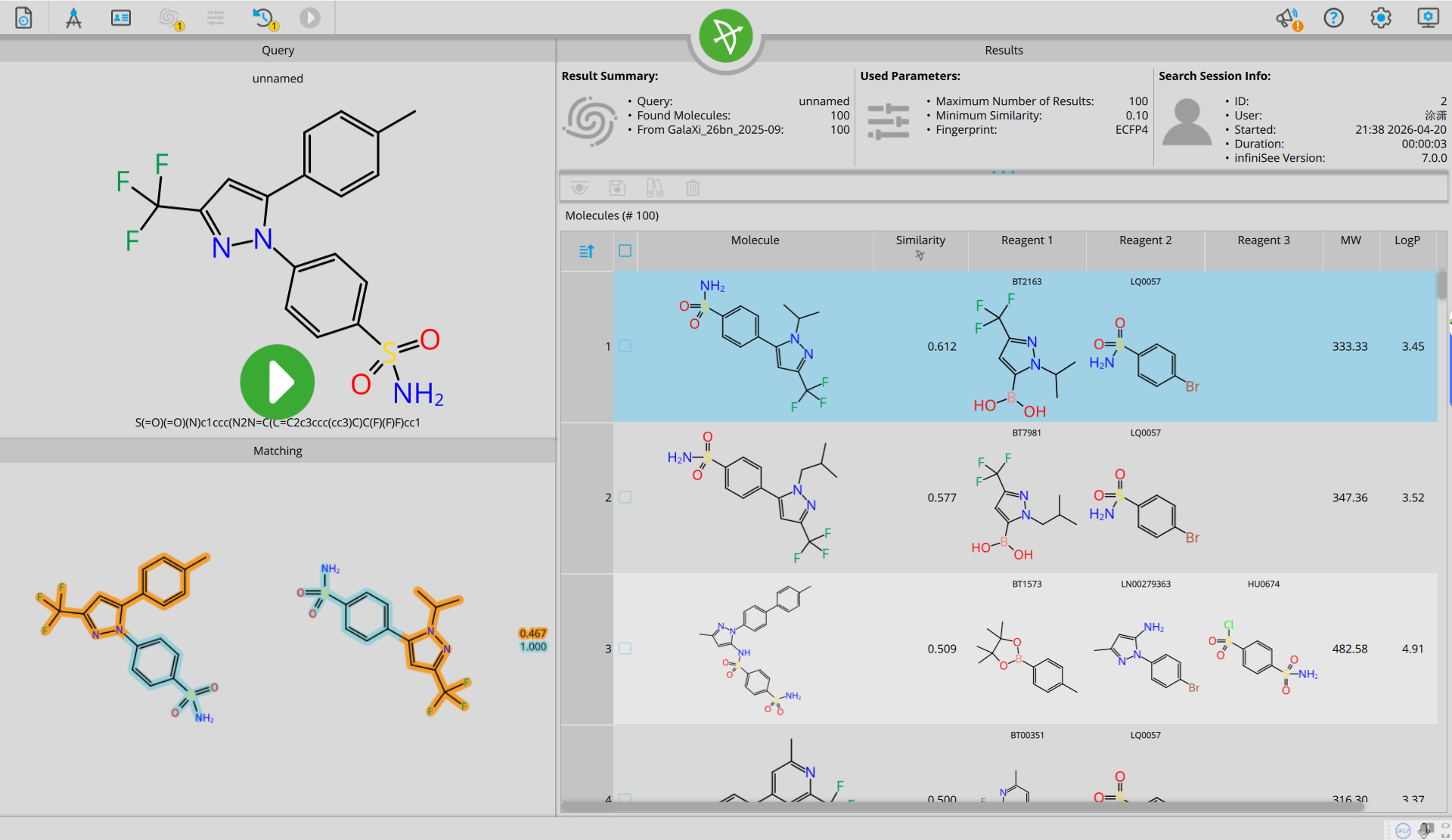1452x840 pixels.
Task: Check the checkbox for result row 3
Action: (x=625, y=649)
